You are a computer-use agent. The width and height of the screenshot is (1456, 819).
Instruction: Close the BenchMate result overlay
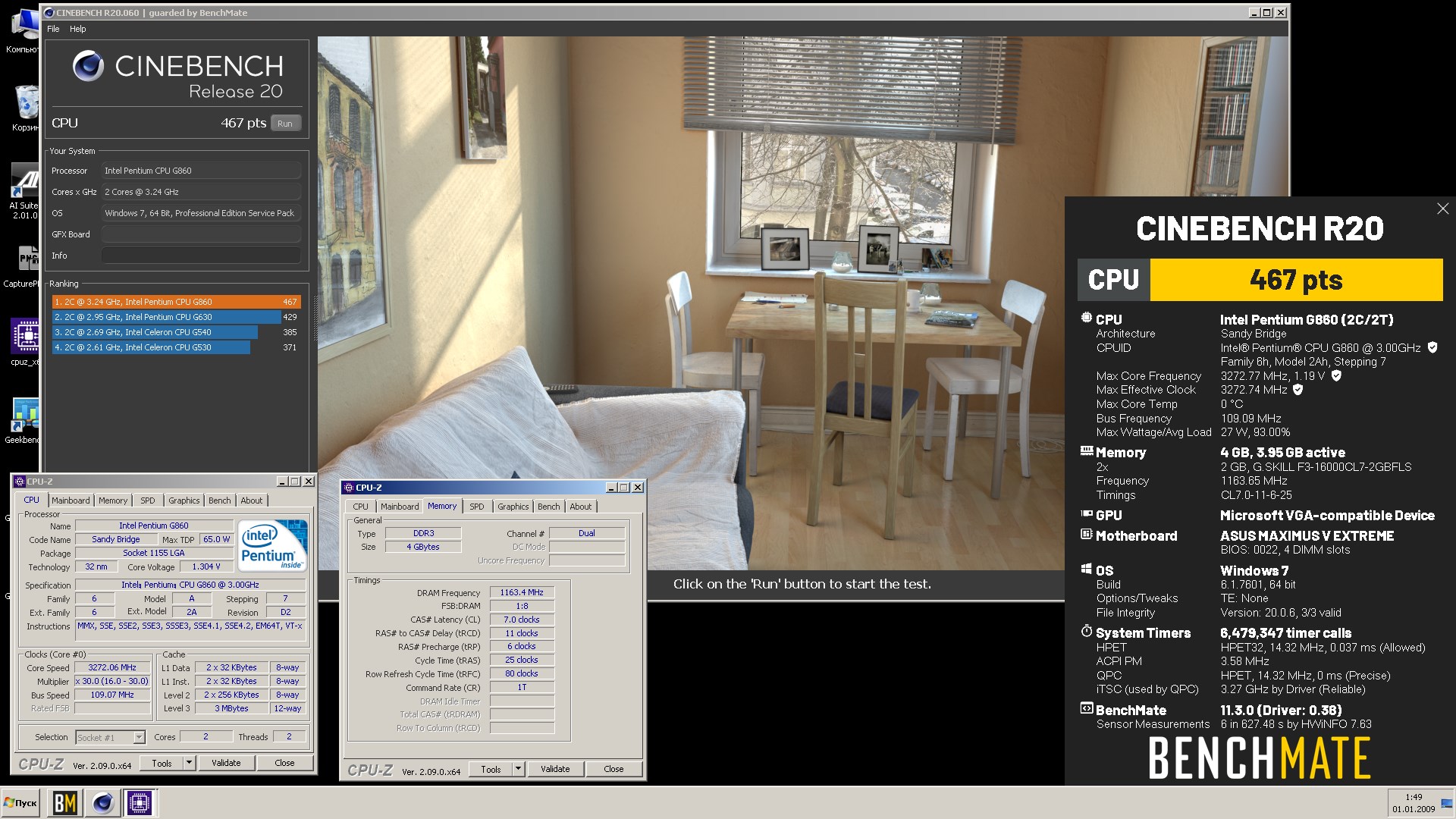tap(1442, 209)
